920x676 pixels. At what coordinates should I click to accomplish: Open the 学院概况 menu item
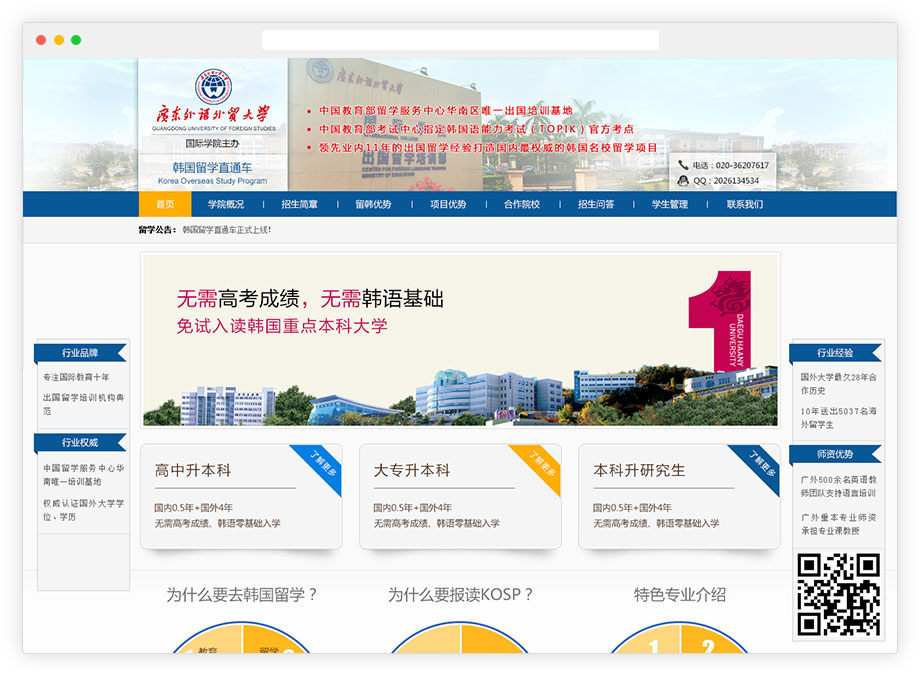click(x=226, y=204)
